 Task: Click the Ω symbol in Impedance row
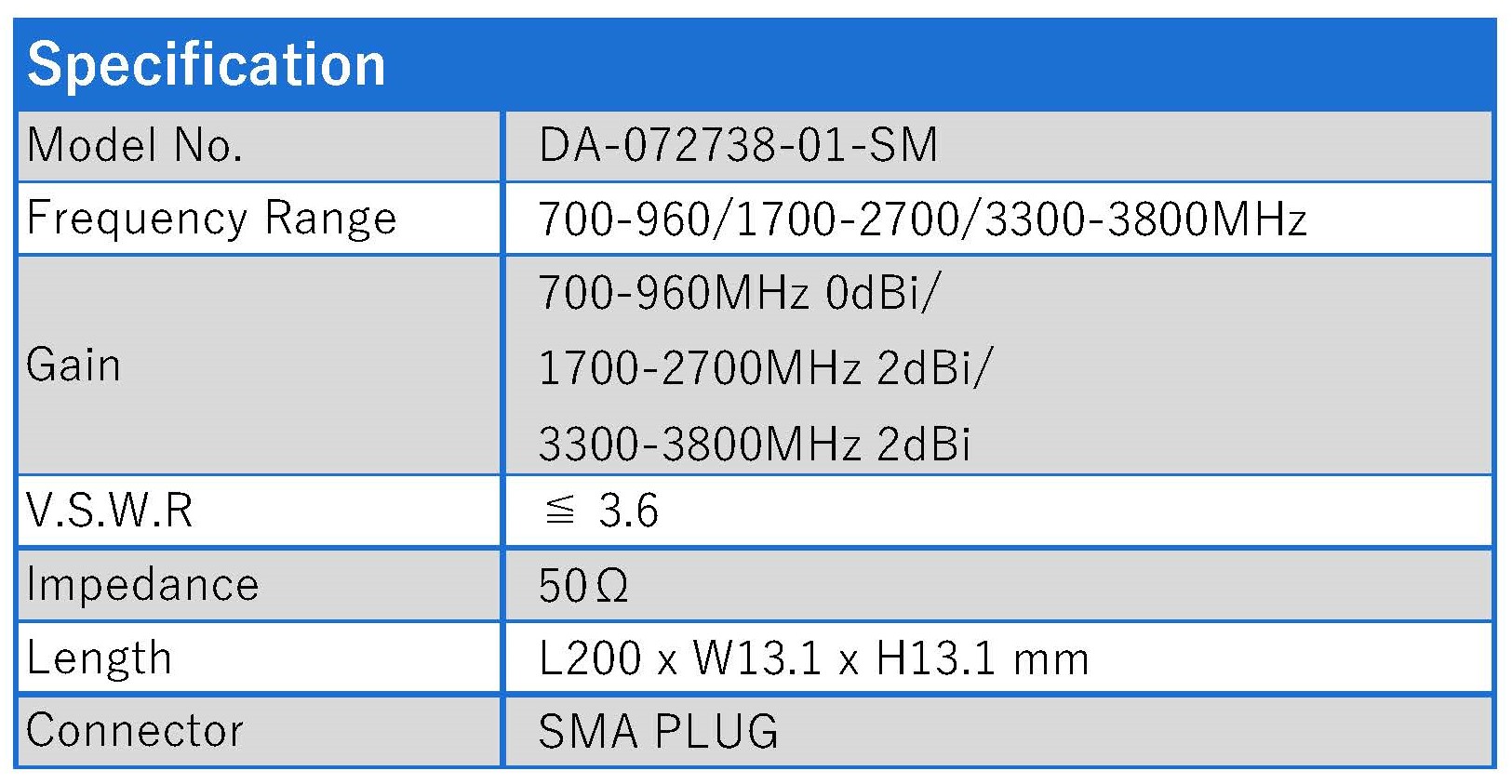pos(610,587)
